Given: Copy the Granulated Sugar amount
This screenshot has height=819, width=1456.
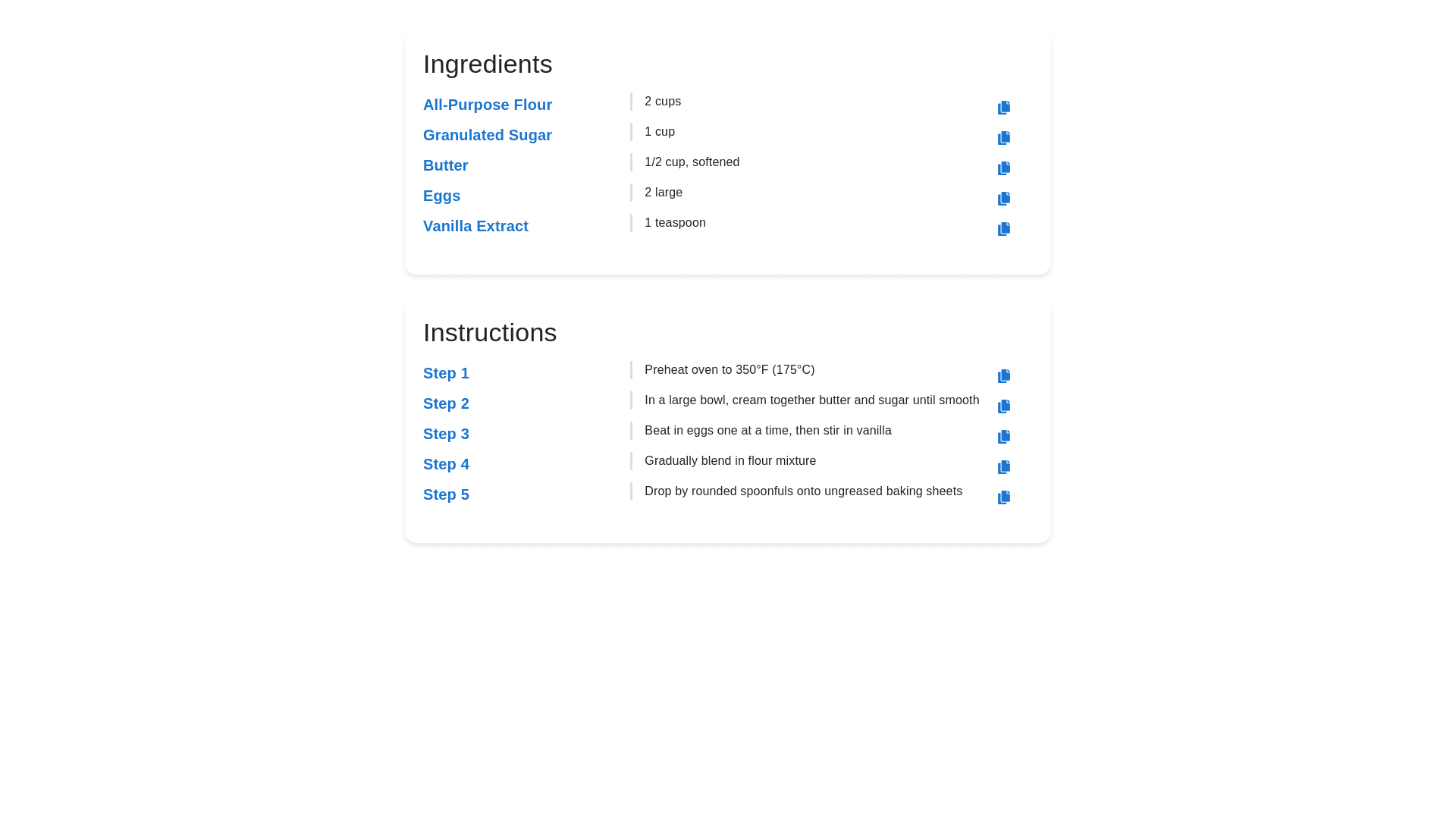Looking at the screenshot, I should tap(1003, 138).
